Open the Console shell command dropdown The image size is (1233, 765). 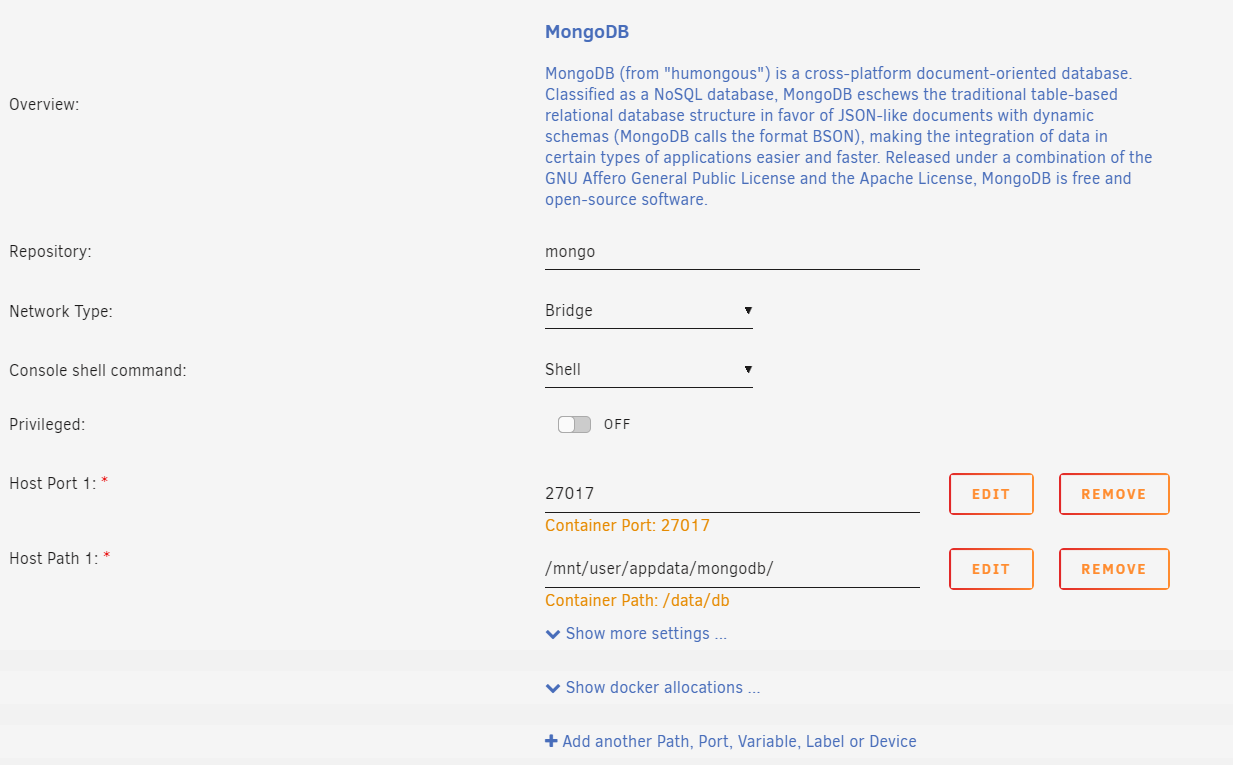tap(648, 370)
